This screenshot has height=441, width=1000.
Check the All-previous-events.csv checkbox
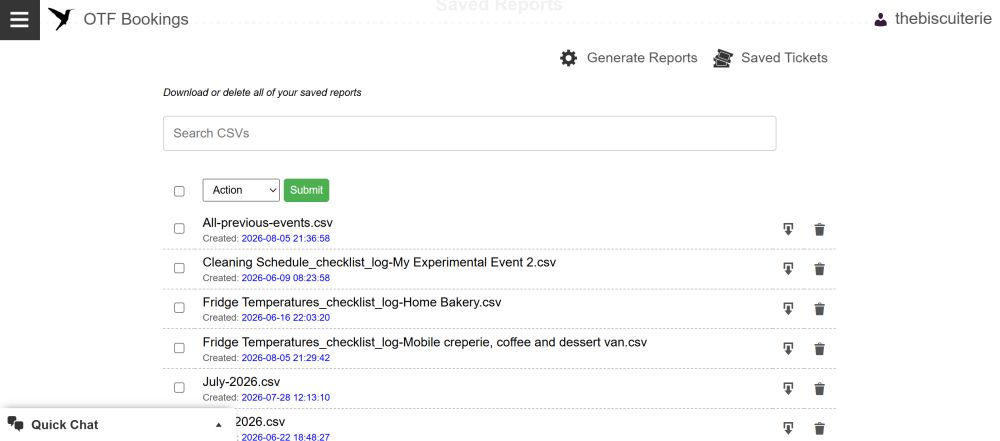[179, 228]
